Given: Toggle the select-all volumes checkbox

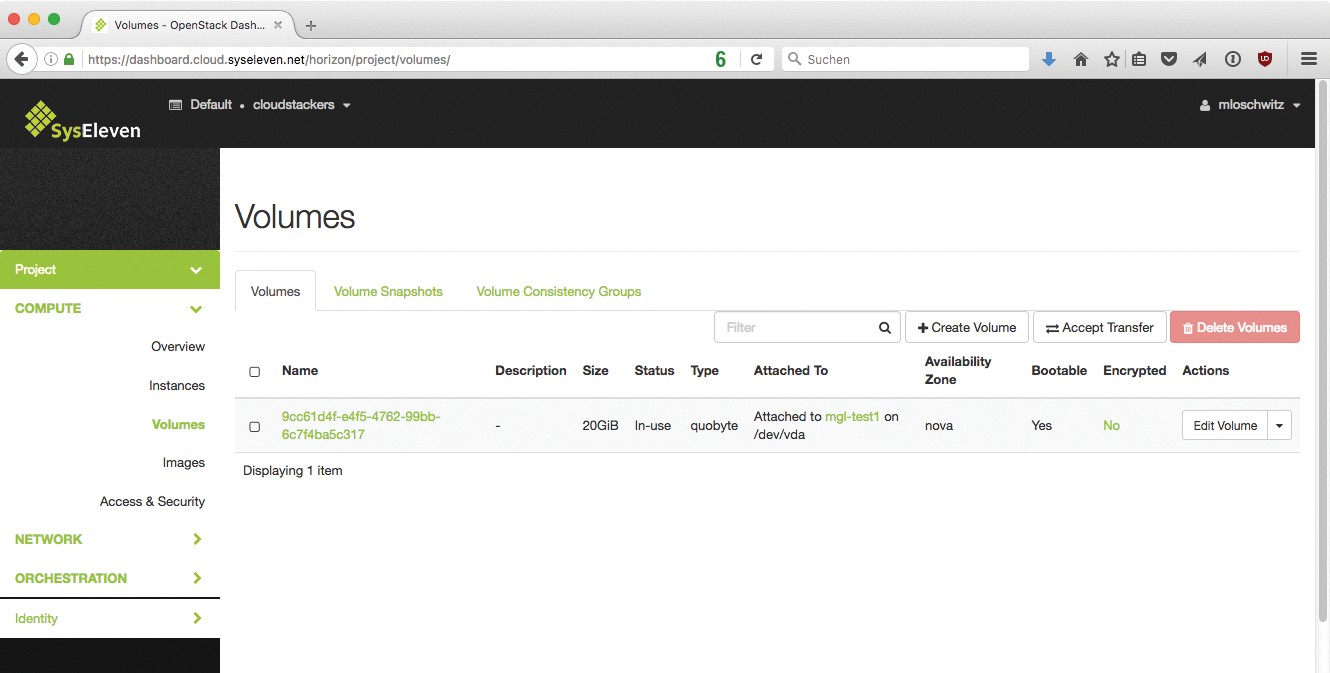Looking at the screenshot, I should 254,372.
